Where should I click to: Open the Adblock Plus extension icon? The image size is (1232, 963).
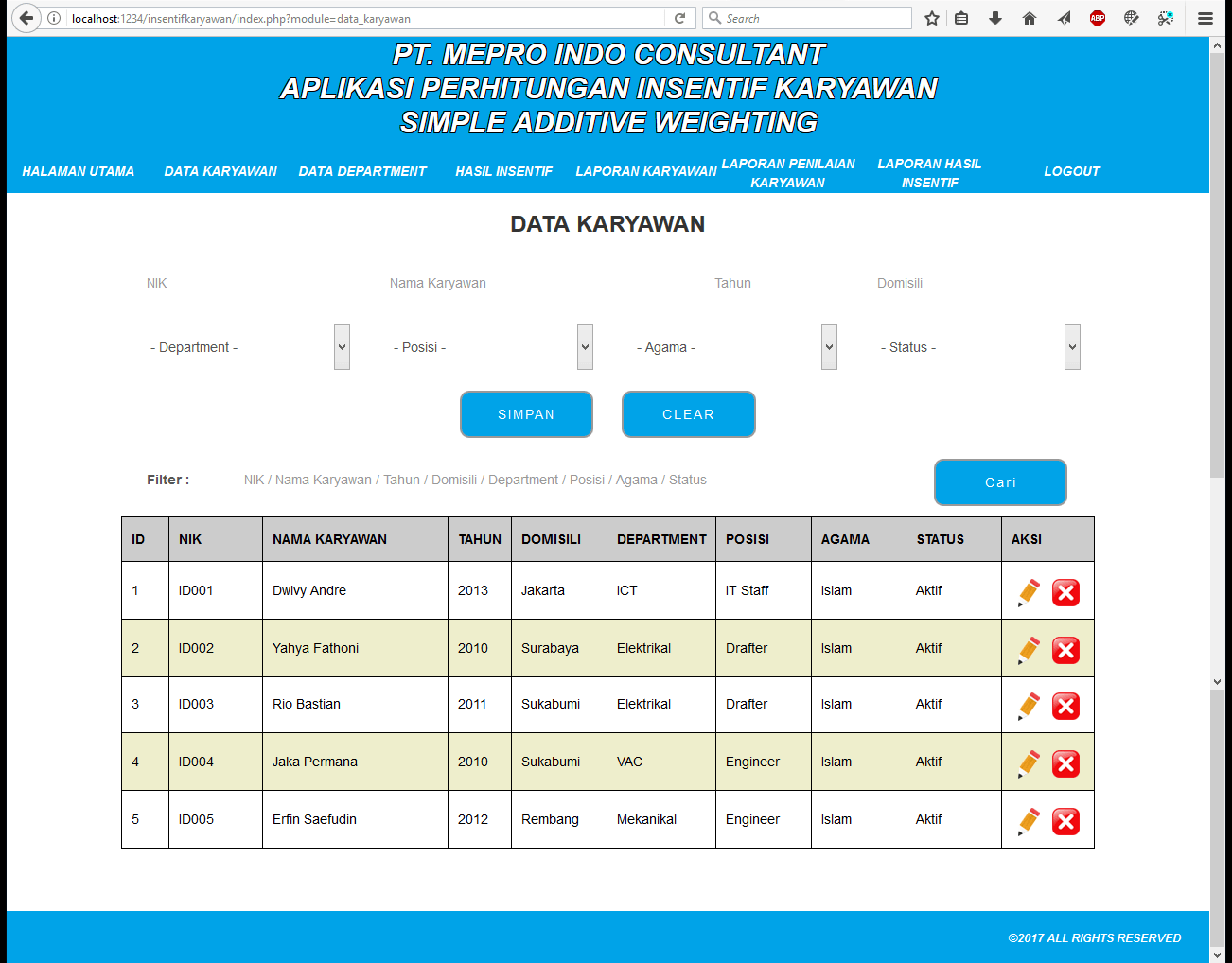click(x=1098, y=18)
